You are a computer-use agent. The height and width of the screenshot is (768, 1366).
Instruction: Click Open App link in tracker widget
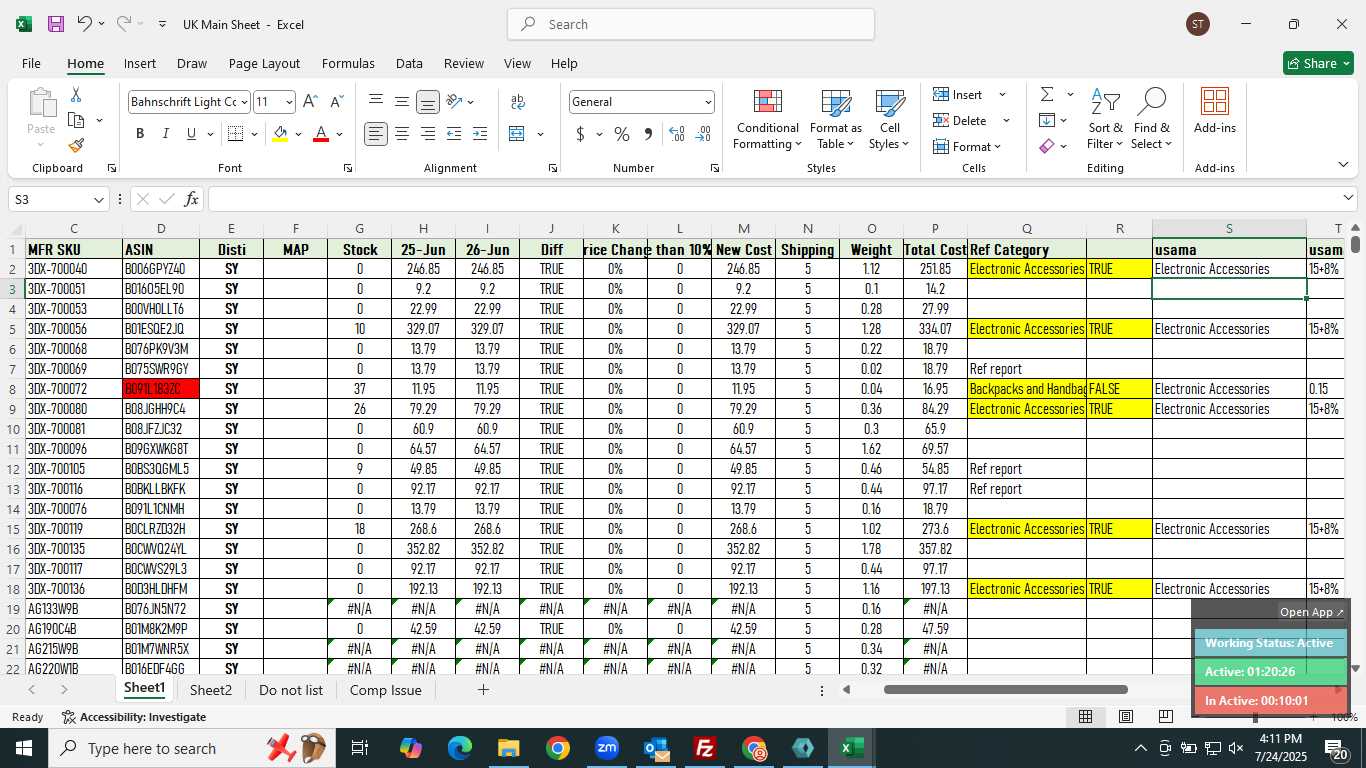coord(1312,612)
